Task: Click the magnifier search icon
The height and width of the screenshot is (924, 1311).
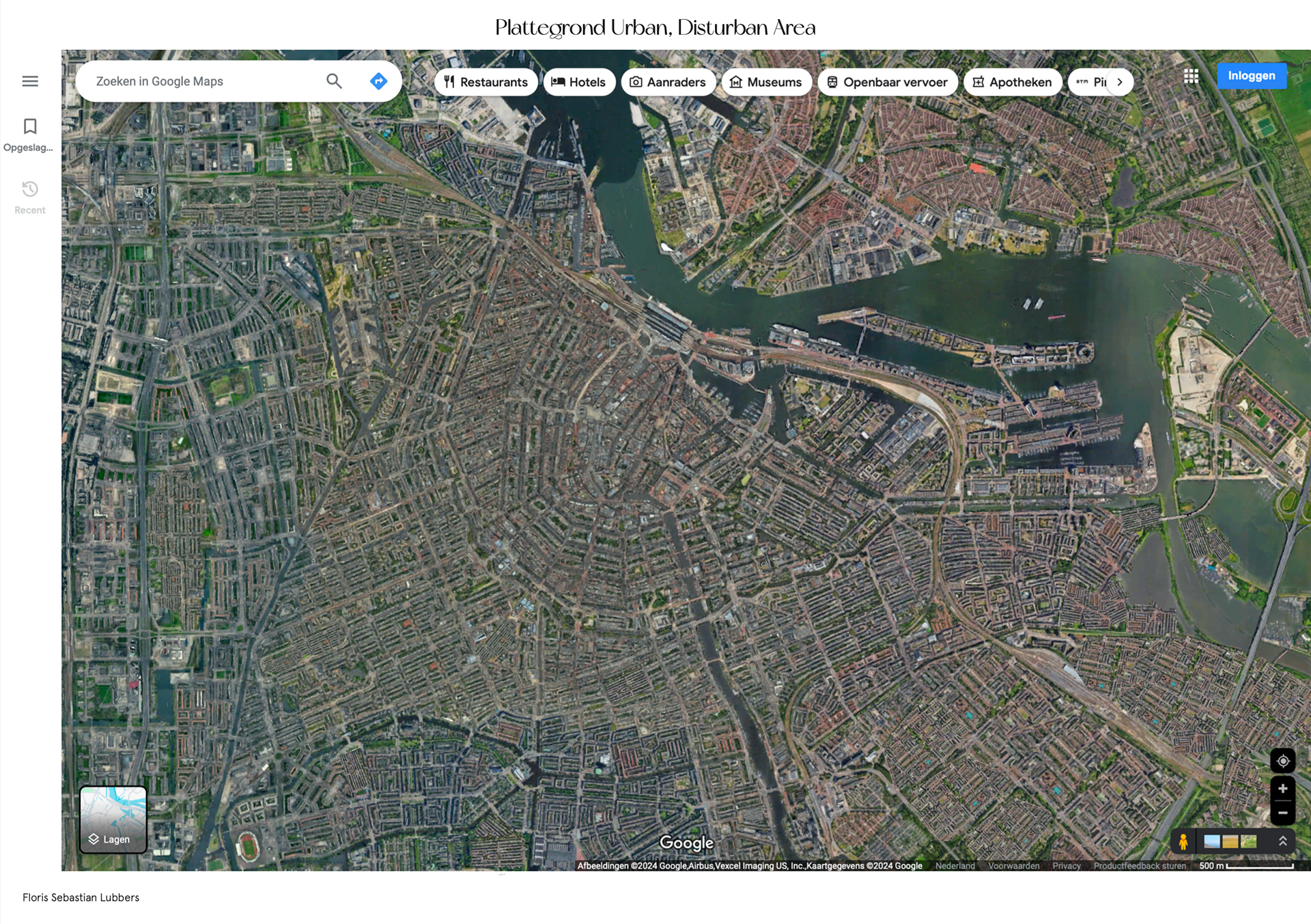Action: point(334,81)
